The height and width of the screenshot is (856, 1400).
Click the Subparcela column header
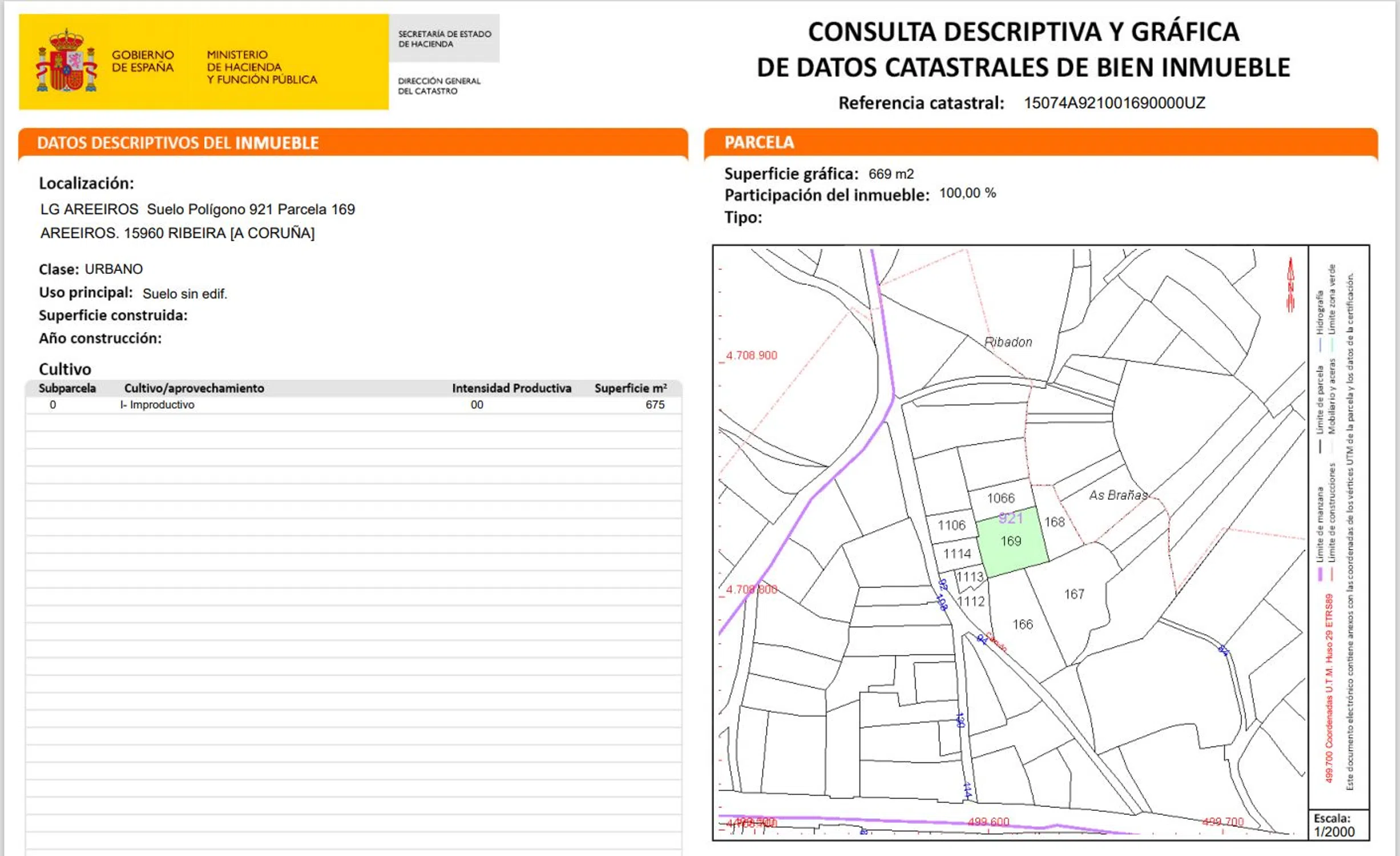tap(67, 388)
